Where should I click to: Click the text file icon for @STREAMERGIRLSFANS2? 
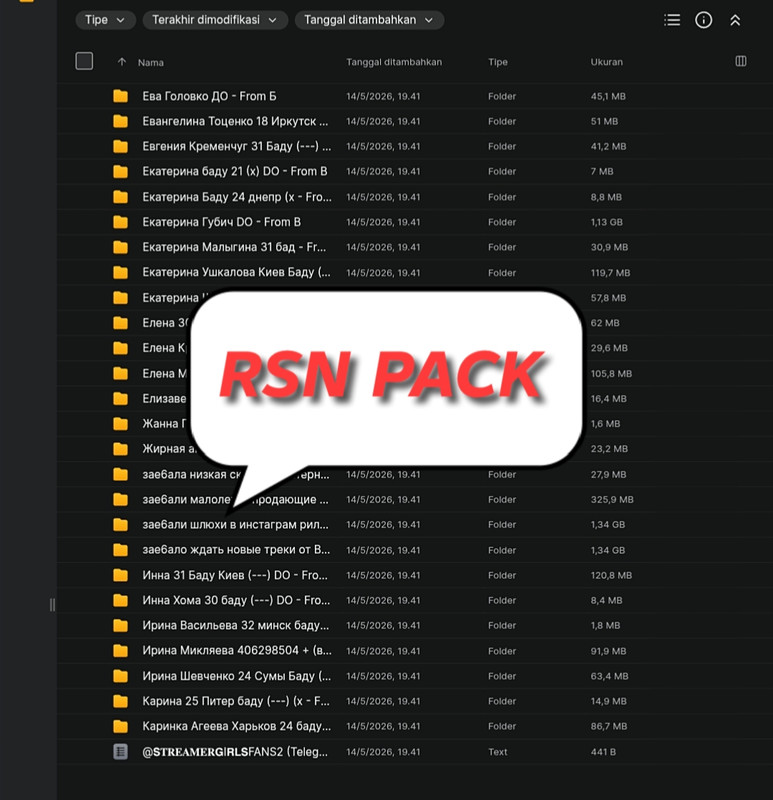pos(120,752)
